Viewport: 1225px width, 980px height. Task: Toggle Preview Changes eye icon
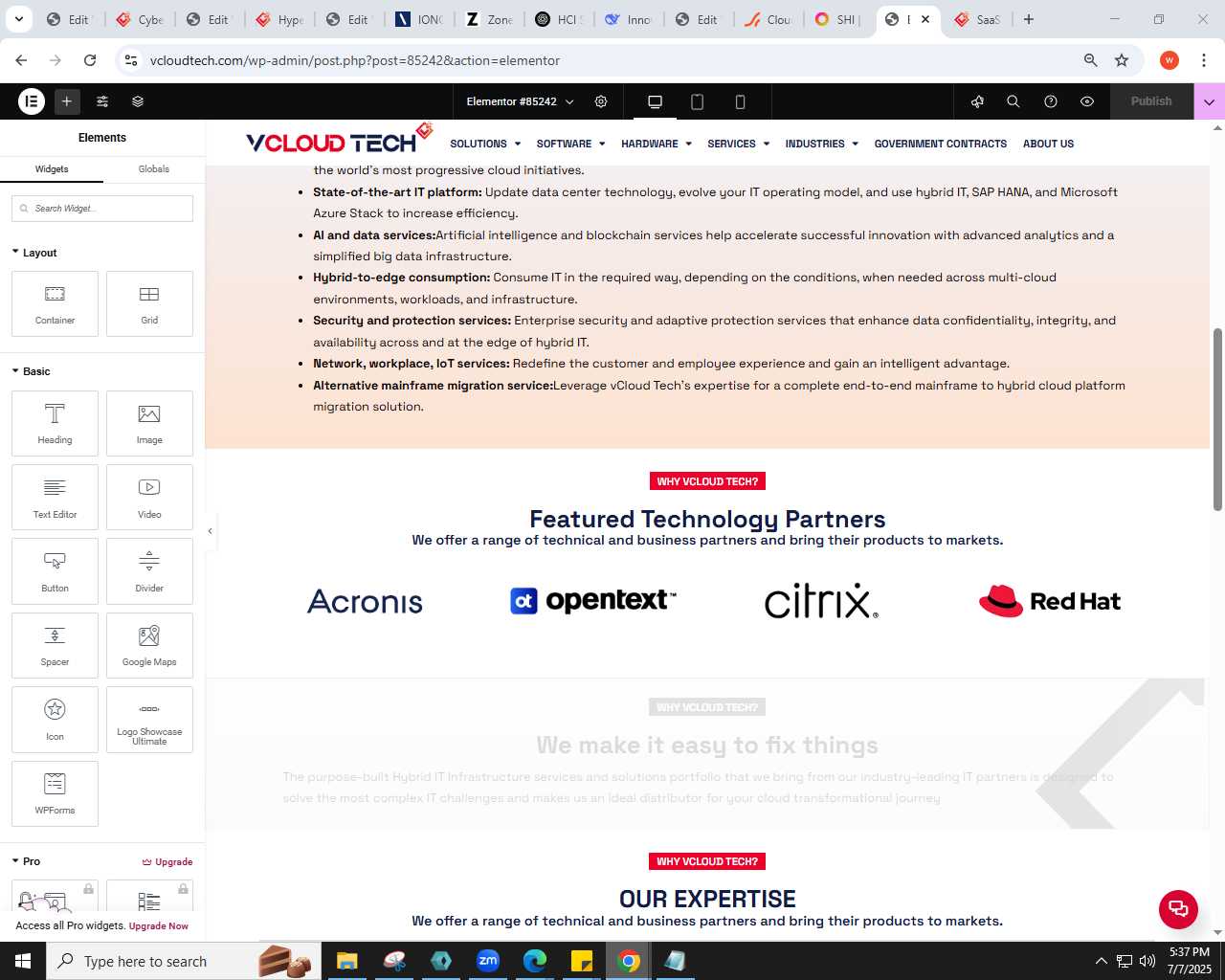[1087, 100]
